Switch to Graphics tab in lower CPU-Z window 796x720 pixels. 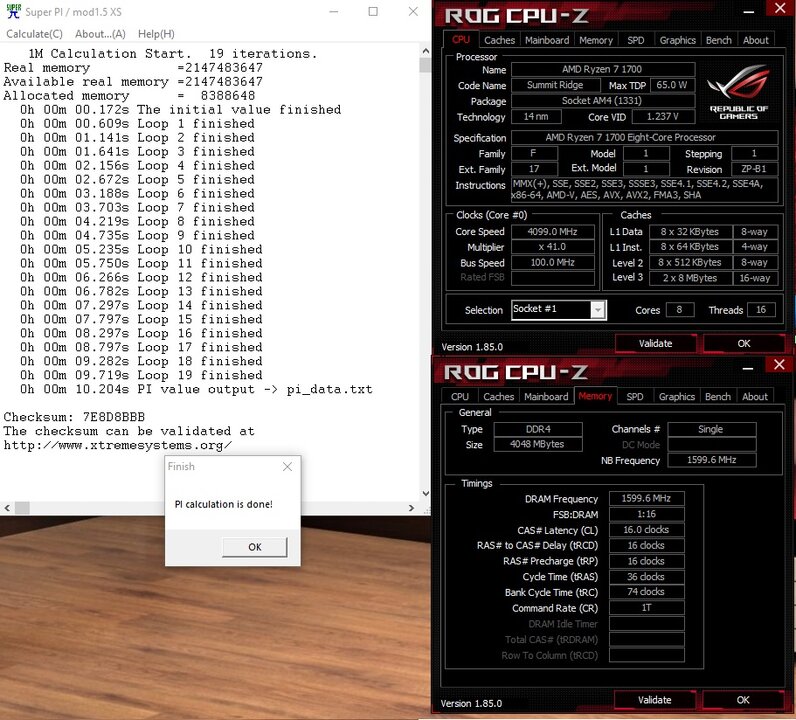(x=676, y=397)
